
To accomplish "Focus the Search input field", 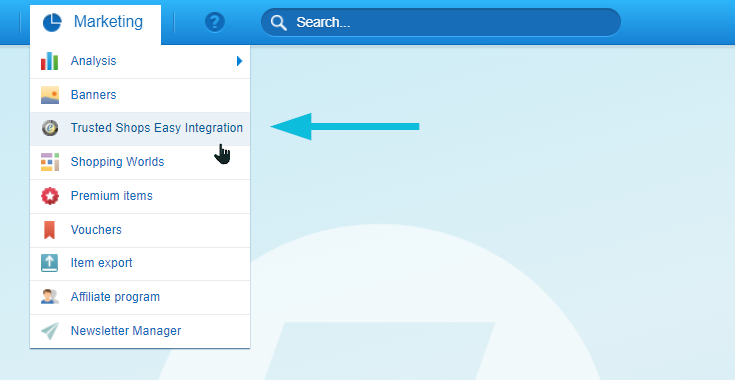I will (x=441, y=22).
